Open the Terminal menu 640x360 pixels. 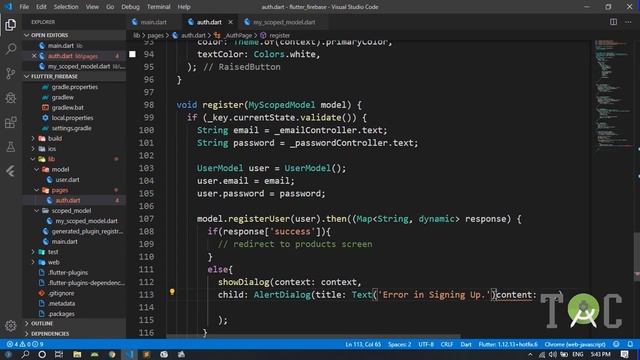pos(158,7)
